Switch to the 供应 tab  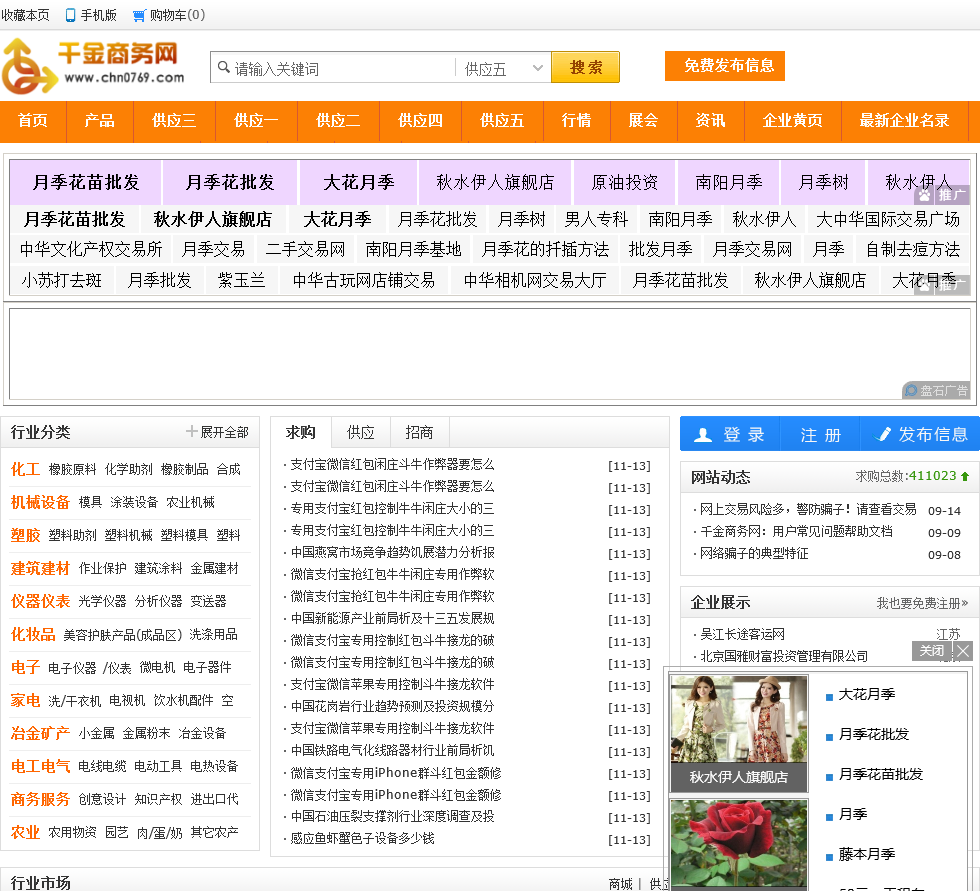click(361, 432)
